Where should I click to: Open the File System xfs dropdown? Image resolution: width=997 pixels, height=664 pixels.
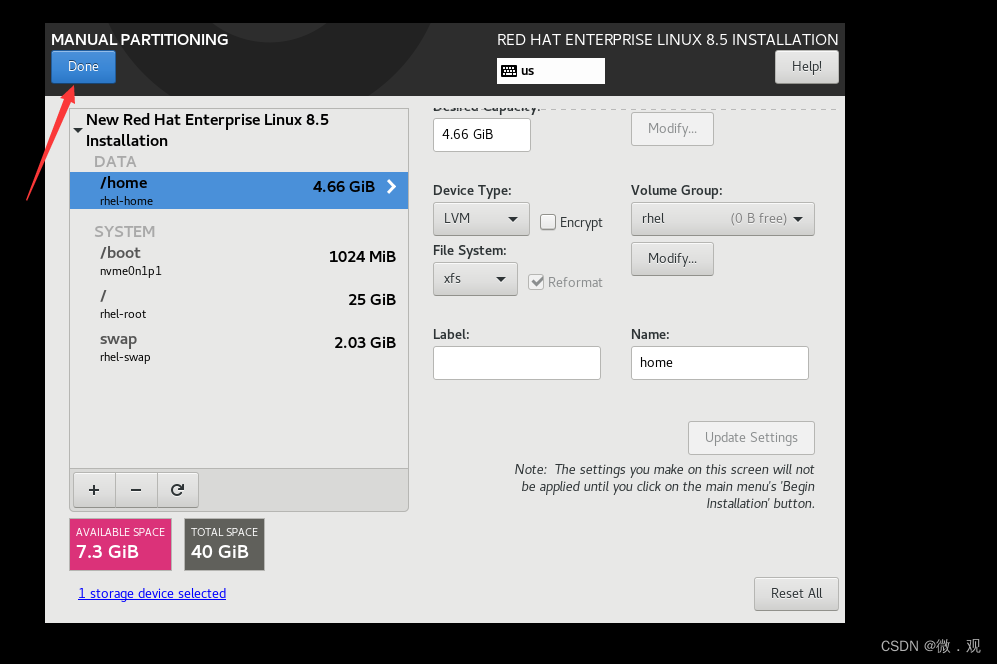tap(475, 279)
